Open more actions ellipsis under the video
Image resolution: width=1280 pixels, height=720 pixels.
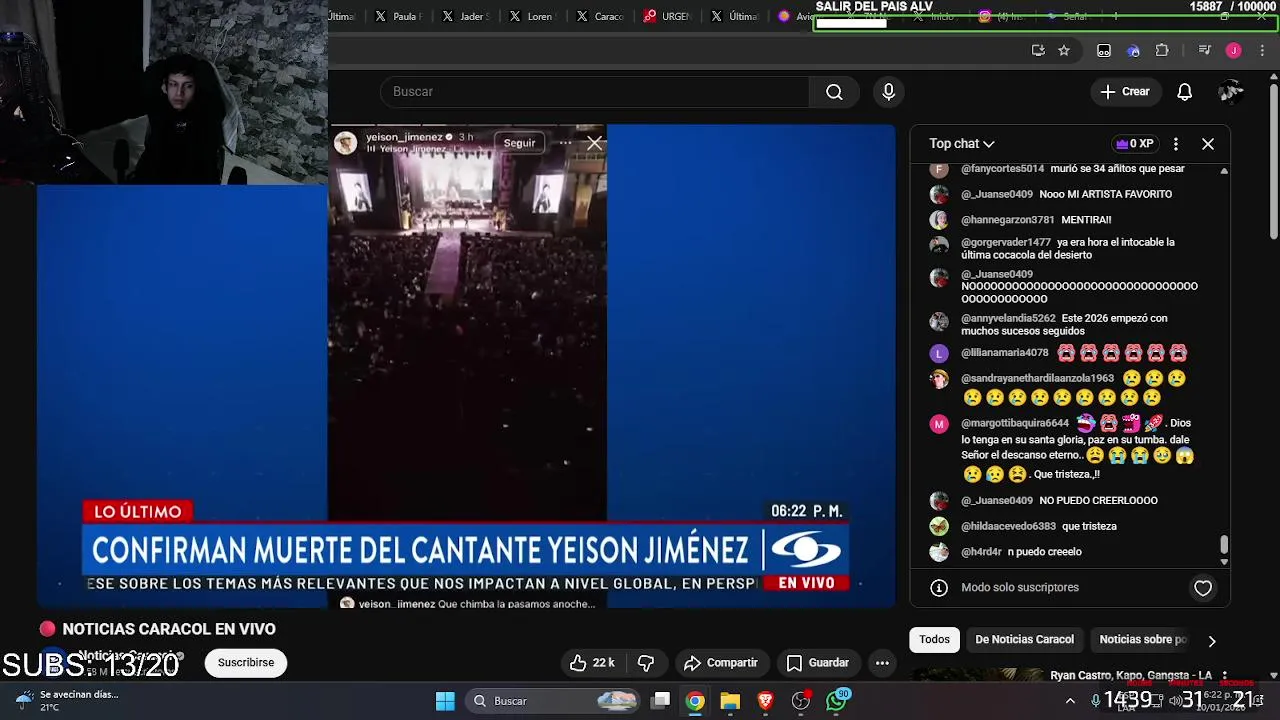point(882,663)
